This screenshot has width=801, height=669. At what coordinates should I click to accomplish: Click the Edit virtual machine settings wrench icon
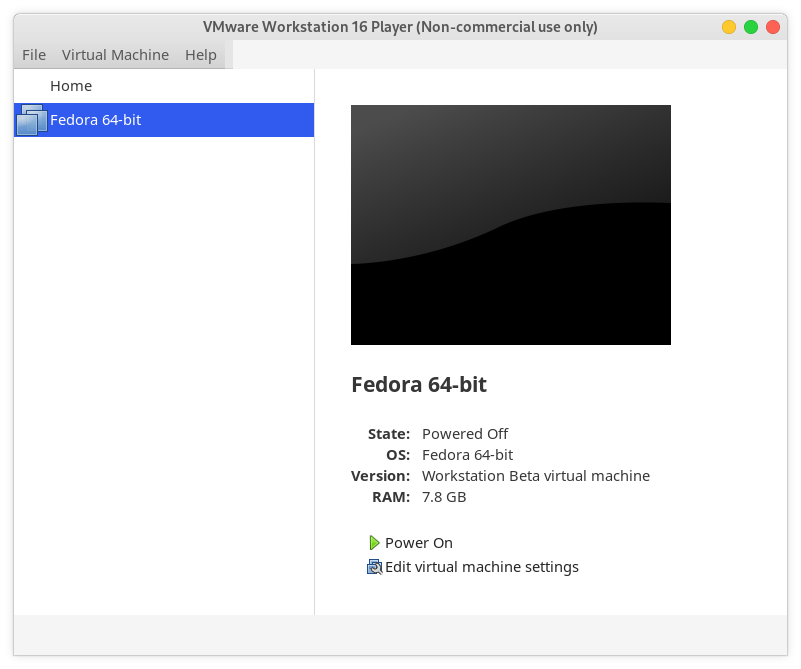tap(374, 567)
